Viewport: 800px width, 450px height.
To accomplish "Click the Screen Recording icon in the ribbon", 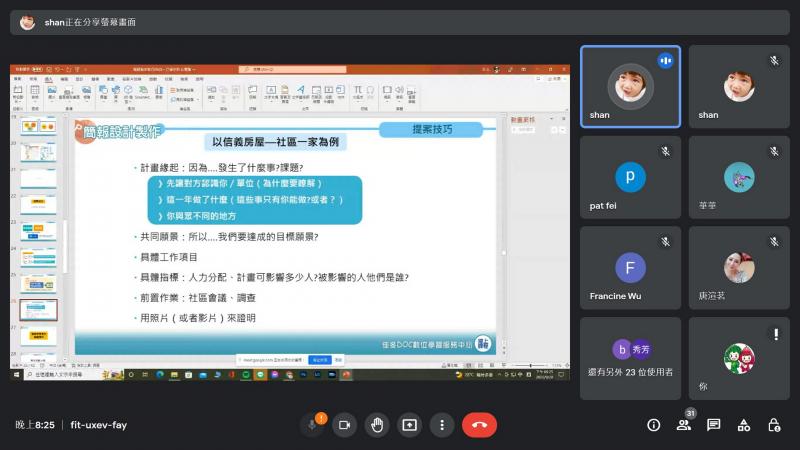I will point(411,94).
